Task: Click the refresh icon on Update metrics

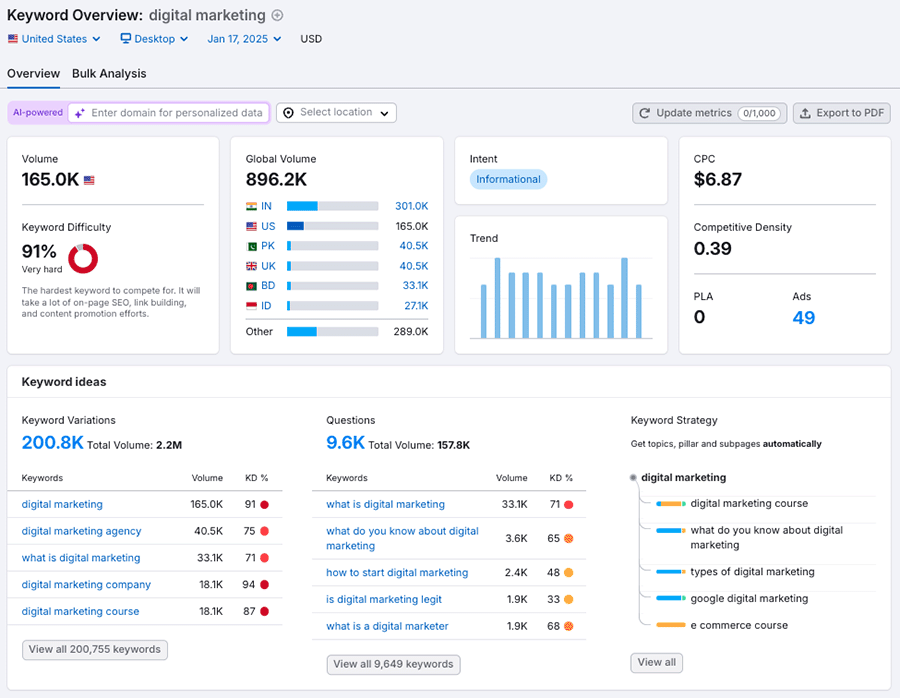Action: 645,114
